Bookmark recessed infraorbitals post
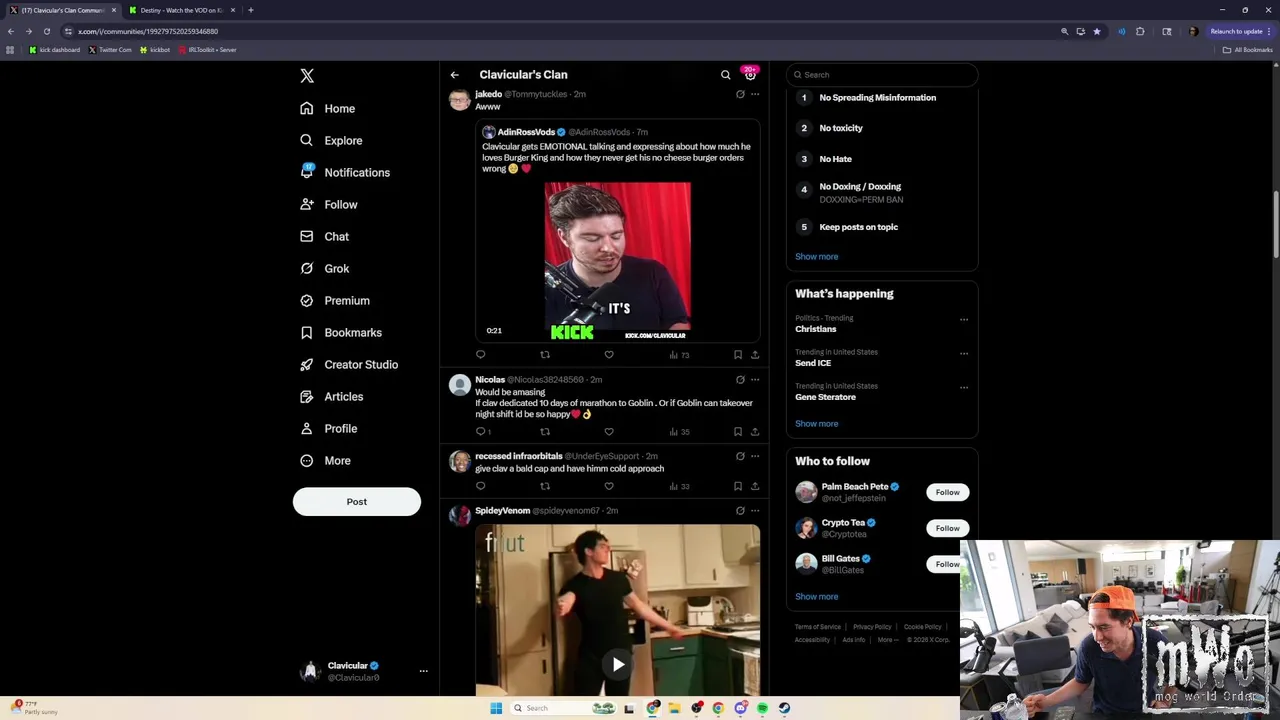This screenshot has height=720, width=1280. click(738, 486)
